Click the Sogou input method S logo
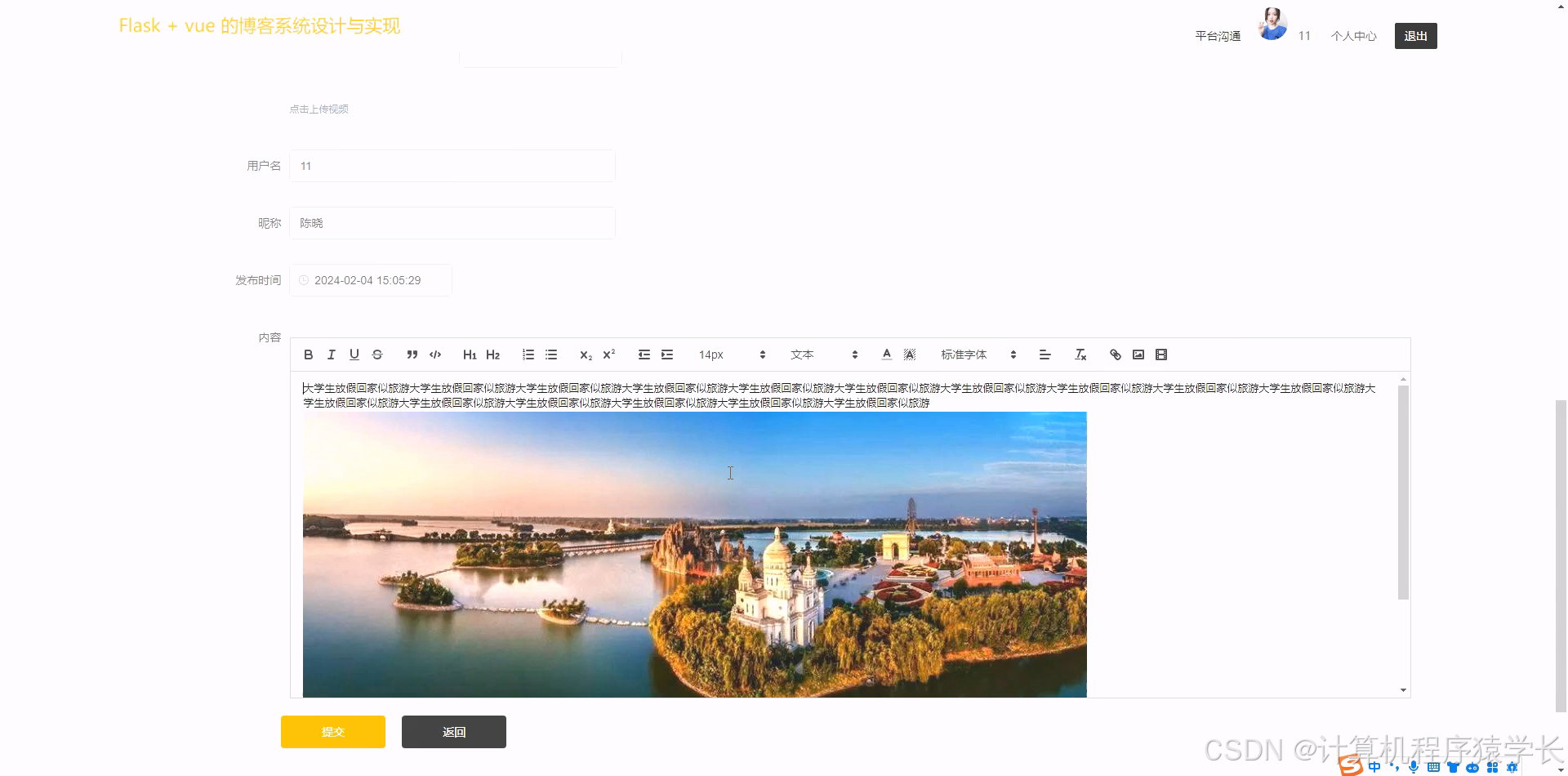This screenshot has width=1568, height=776. tap(1351, 766)
